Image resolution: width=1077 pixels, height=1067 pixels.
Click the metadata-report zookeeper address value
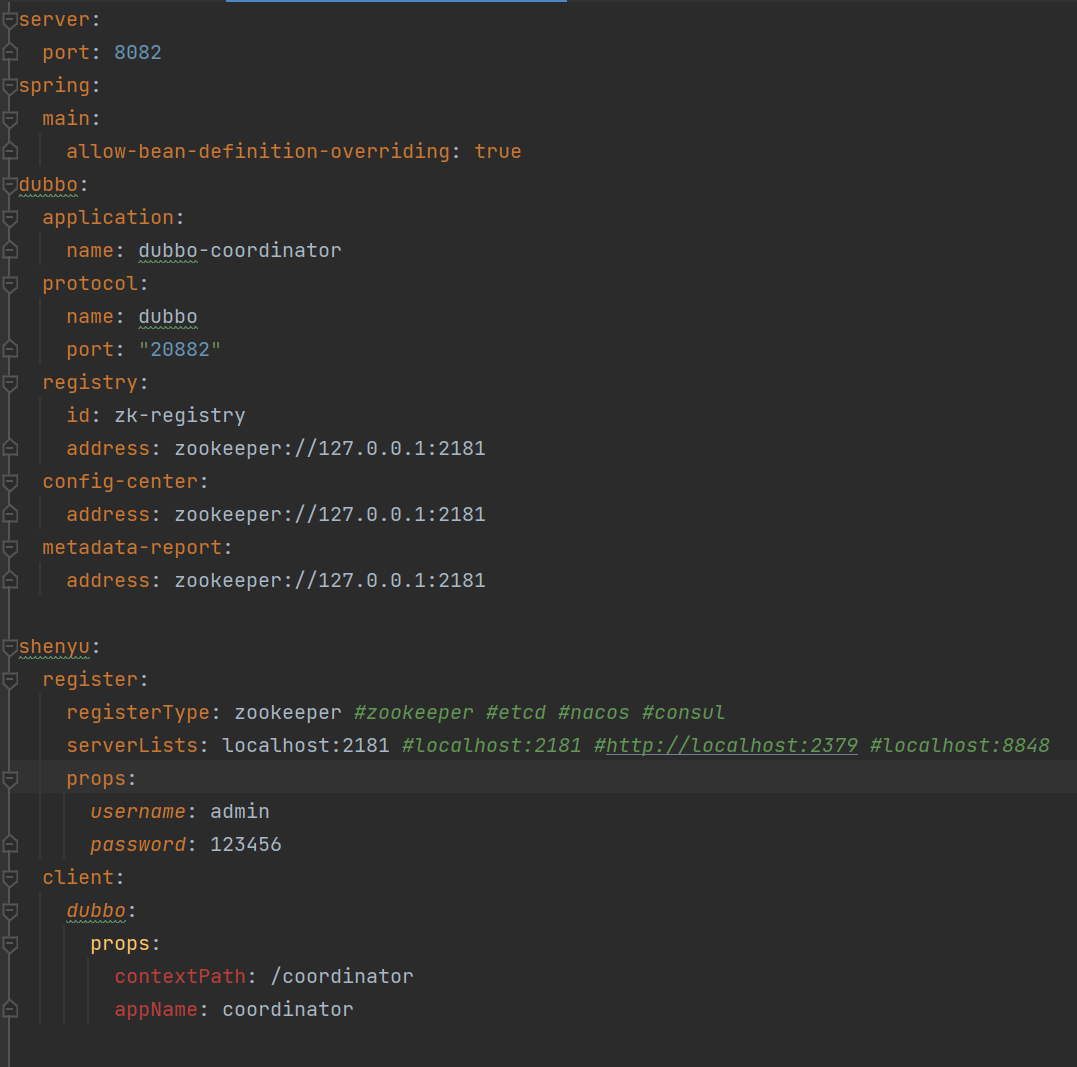point(330,581)
